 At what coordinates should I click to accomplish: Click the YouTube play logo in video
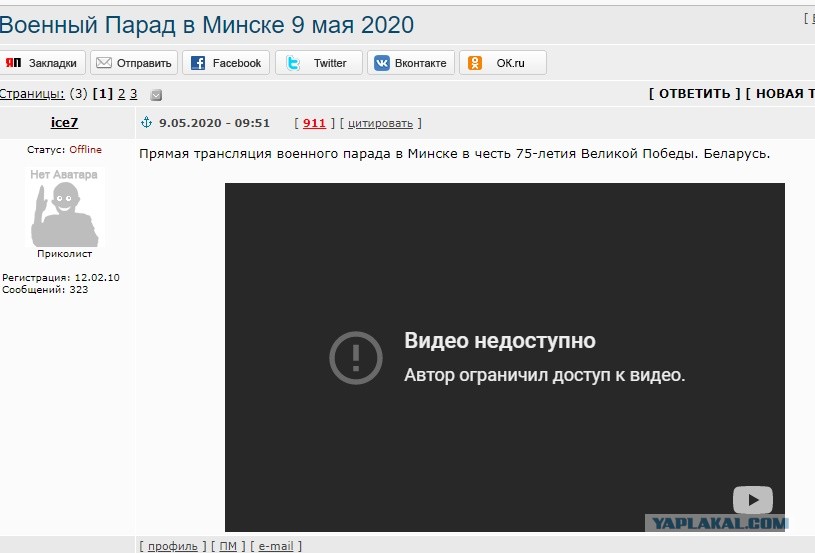point(753,500)
